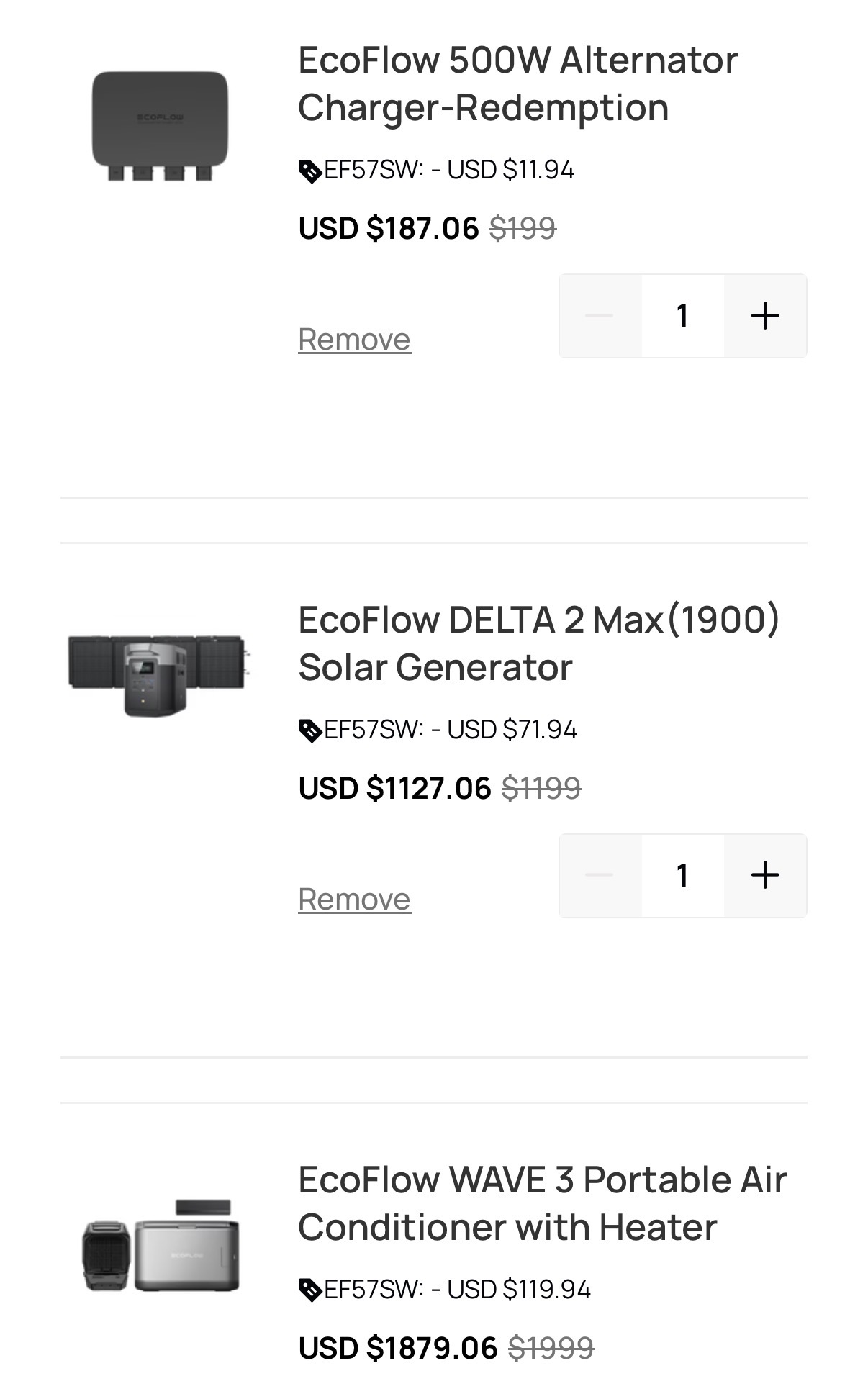The image size is (868, 1376).
Task: Open the WAVE 3 Air Conditioner thumbnail
Action: [x=161, y=1245]
